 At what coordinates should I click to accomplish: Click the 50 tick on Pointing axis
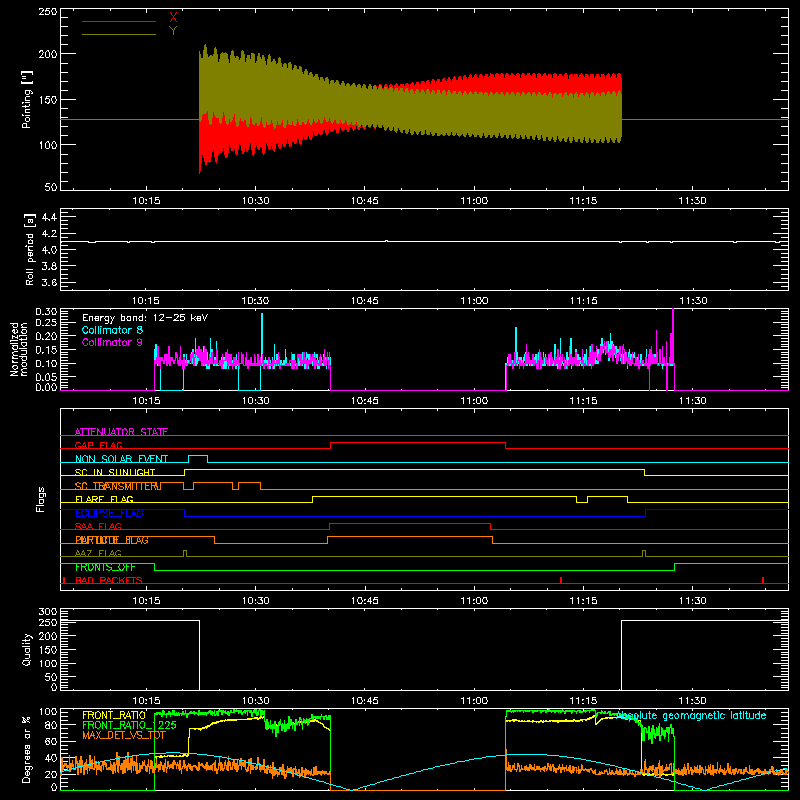[x=51, y=187]
